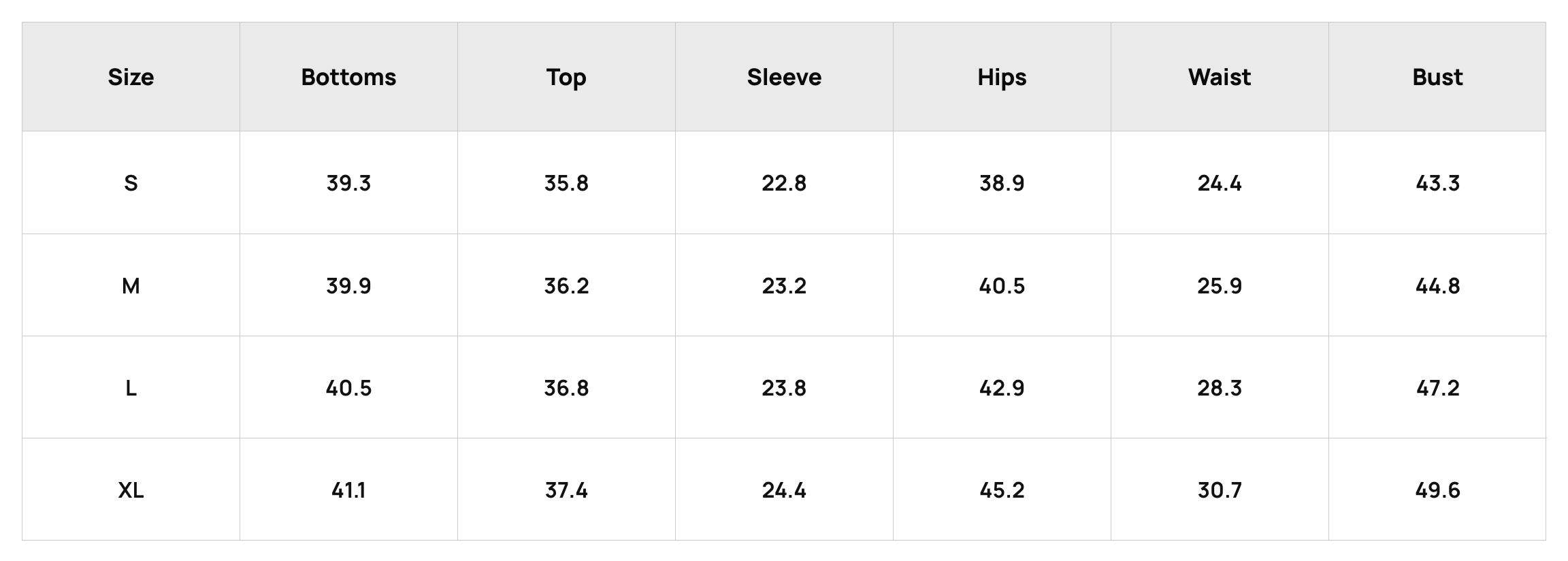The height and width of the screenshot is (561, 1568).
Task: Click the Top column header
Action: tap(566, 78)
